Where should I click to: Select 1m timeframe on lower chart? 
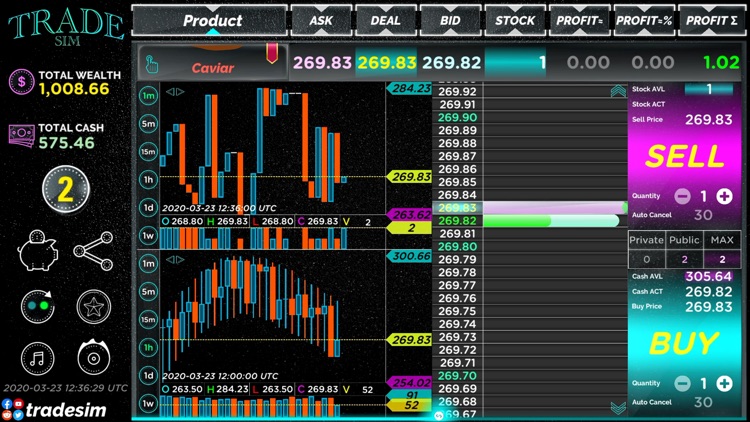click(148, 264)
